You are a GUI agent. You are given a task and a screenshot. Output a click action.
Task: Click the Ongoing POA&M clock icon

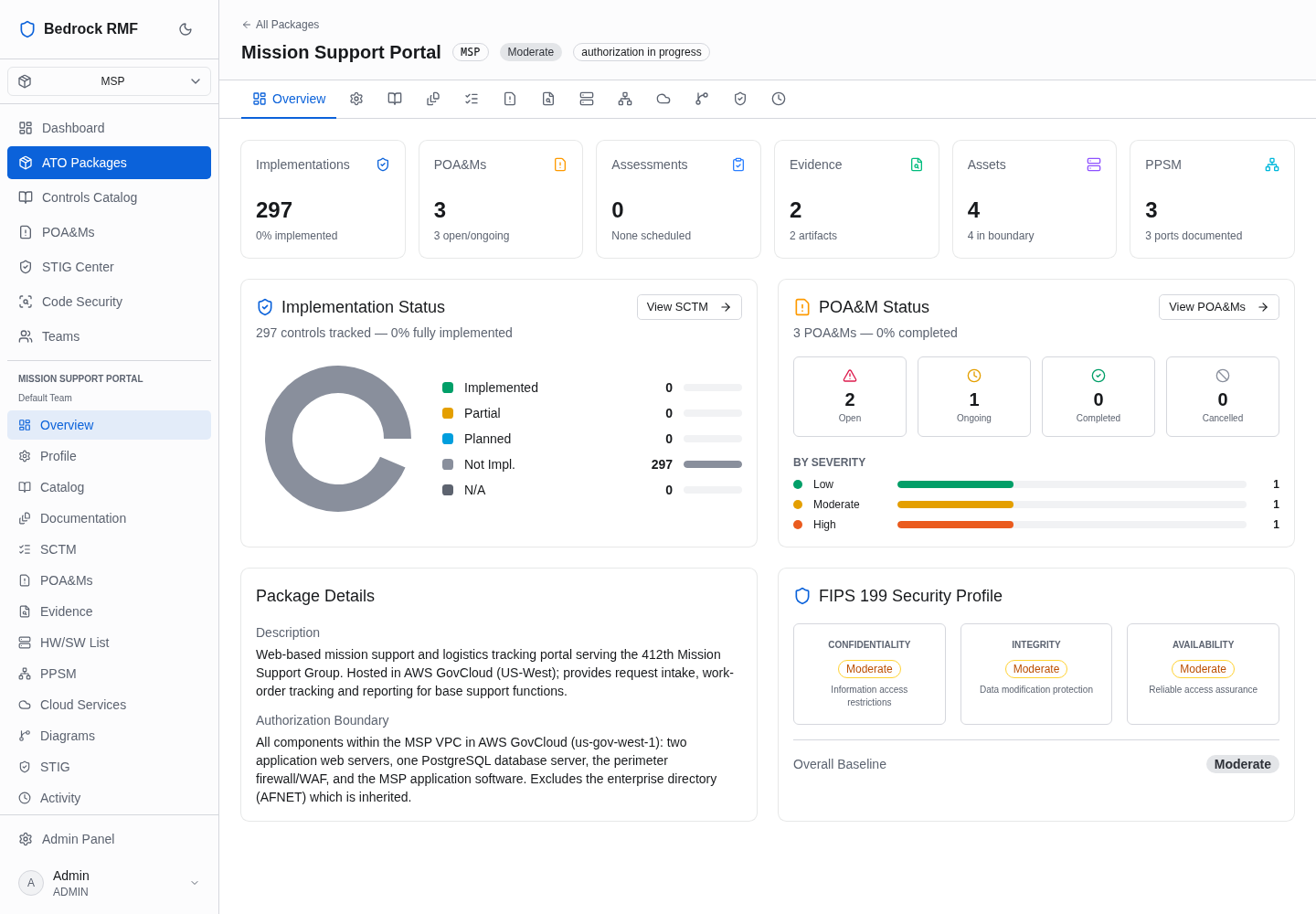pyautogui.click(x=974, y=376)
